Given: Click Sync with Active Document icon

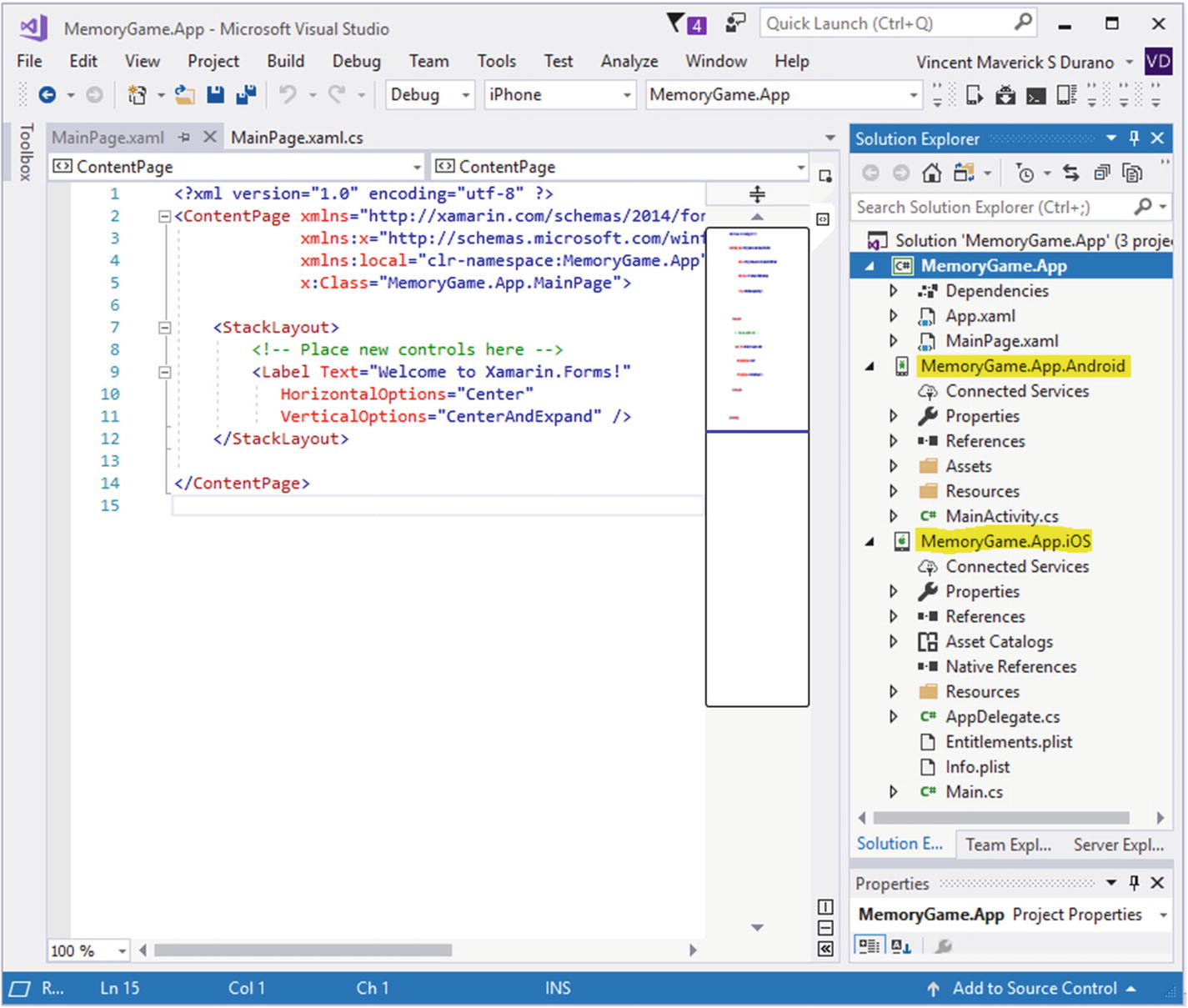Looking at the screenshot, I should click(1071, 173).
